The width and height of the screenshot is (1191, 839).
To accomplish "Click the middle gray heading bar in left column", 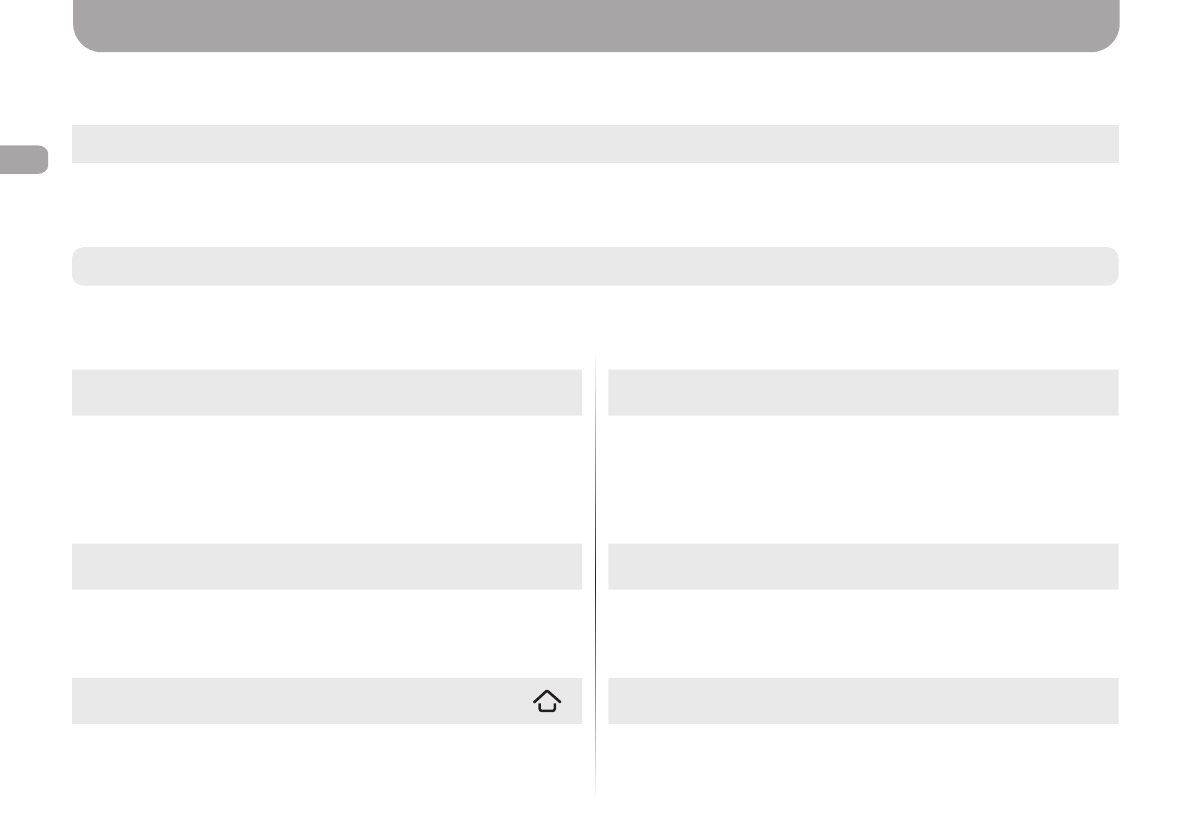I will pyautogui.click(x=326, y=566).
